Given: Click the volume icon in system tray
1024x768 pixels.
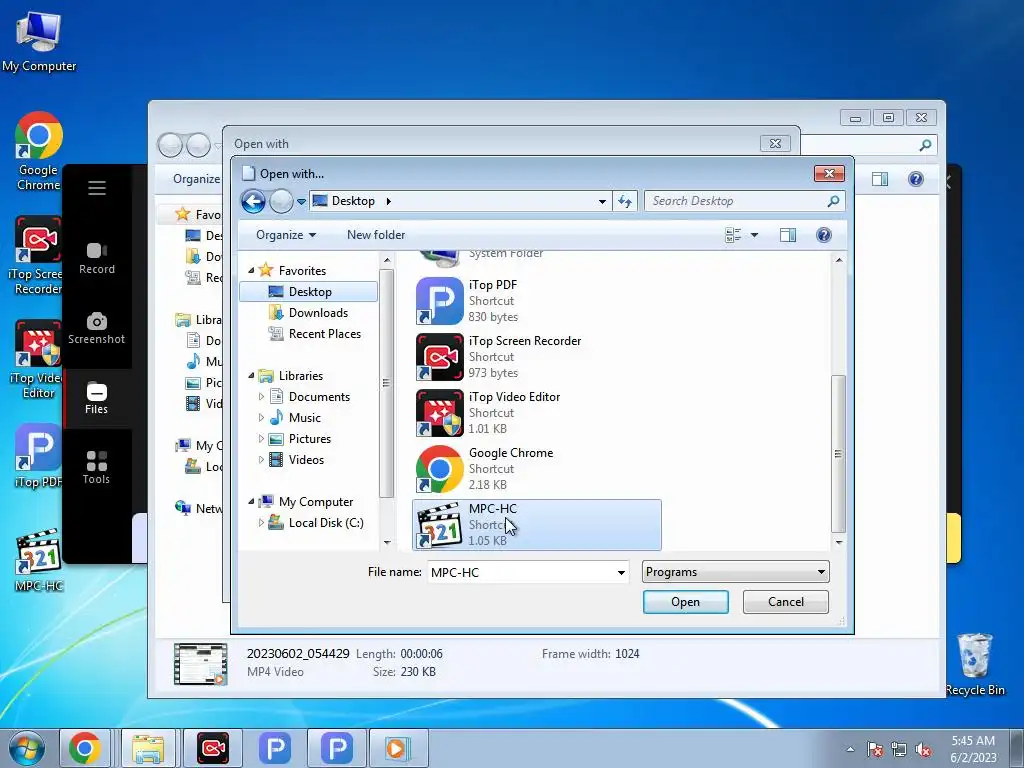Looking at the screenshot, I should (x=923, y=750).
